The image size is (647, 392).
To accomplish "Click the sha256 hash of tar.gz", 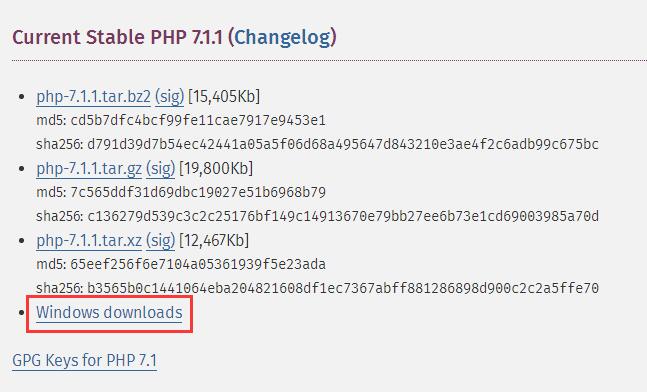I will coord(343,216).
